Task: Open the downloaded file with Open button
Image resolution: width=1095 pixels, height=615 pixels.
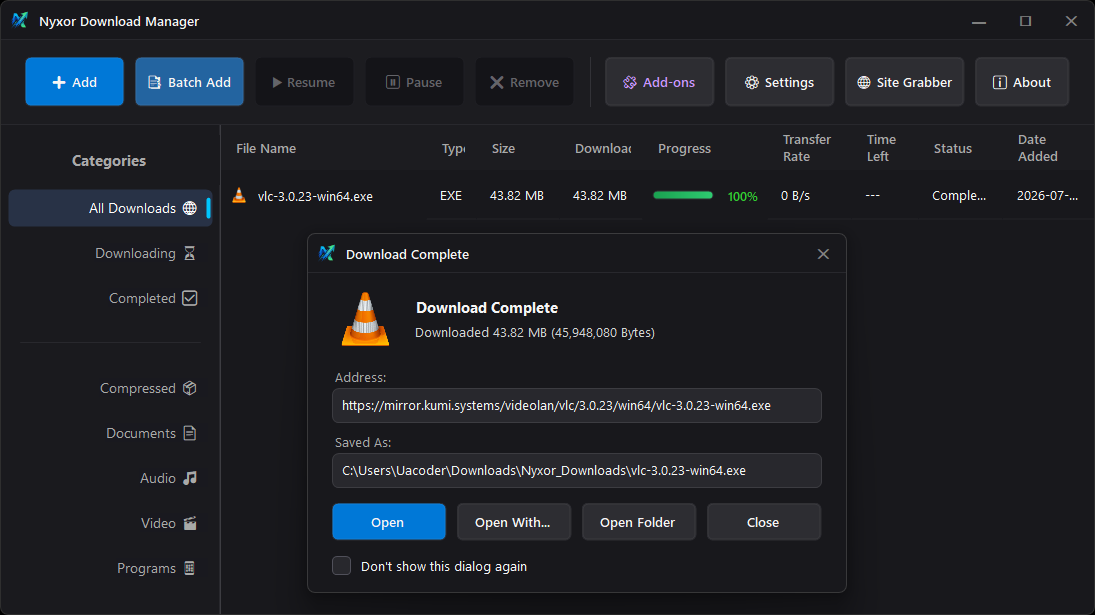Action: 389,522
